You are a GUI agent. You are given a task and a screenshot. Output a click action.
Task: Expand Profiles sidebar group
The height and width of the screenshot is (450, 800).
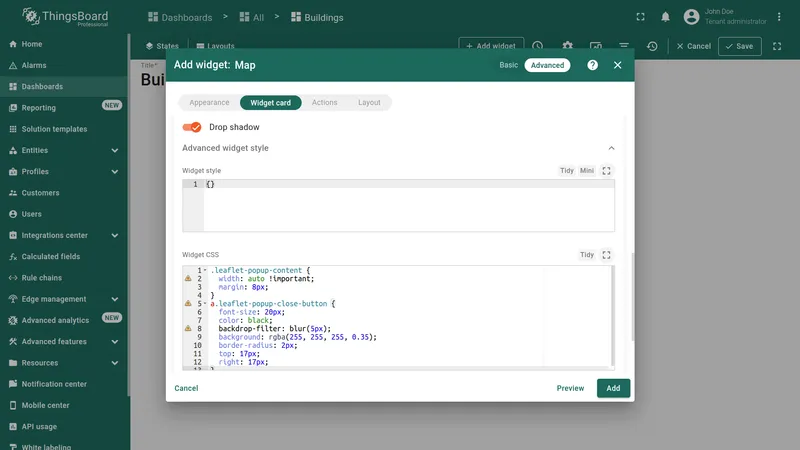[x=115, y=172]
